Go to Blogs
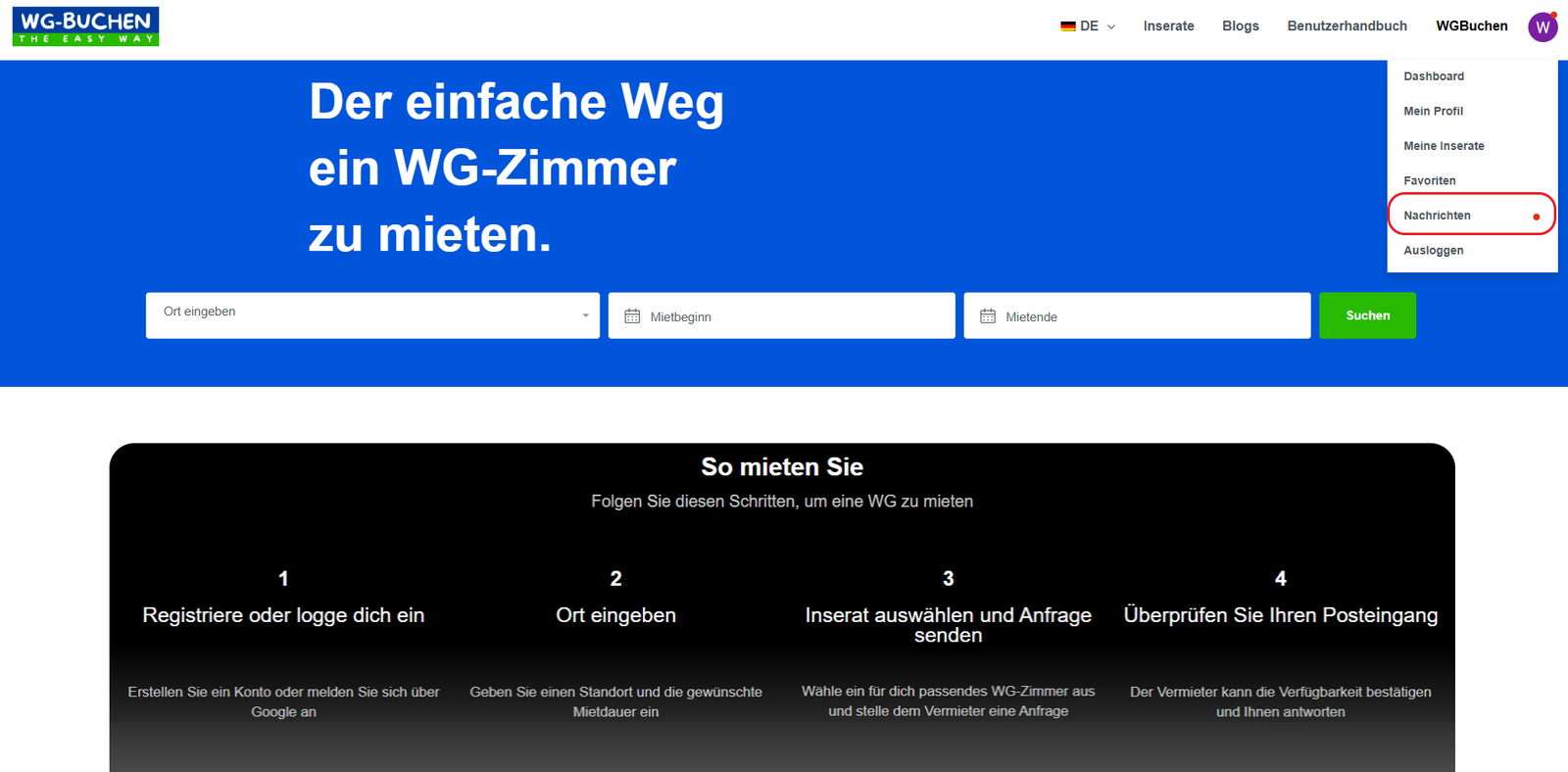The image size is (1568, 772). coord(1241,26)
